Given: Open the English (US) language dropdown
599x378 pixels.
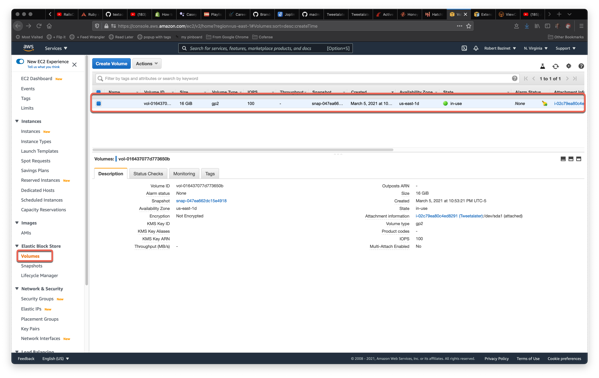Looking at the screenshot, I should pos(55,359).
